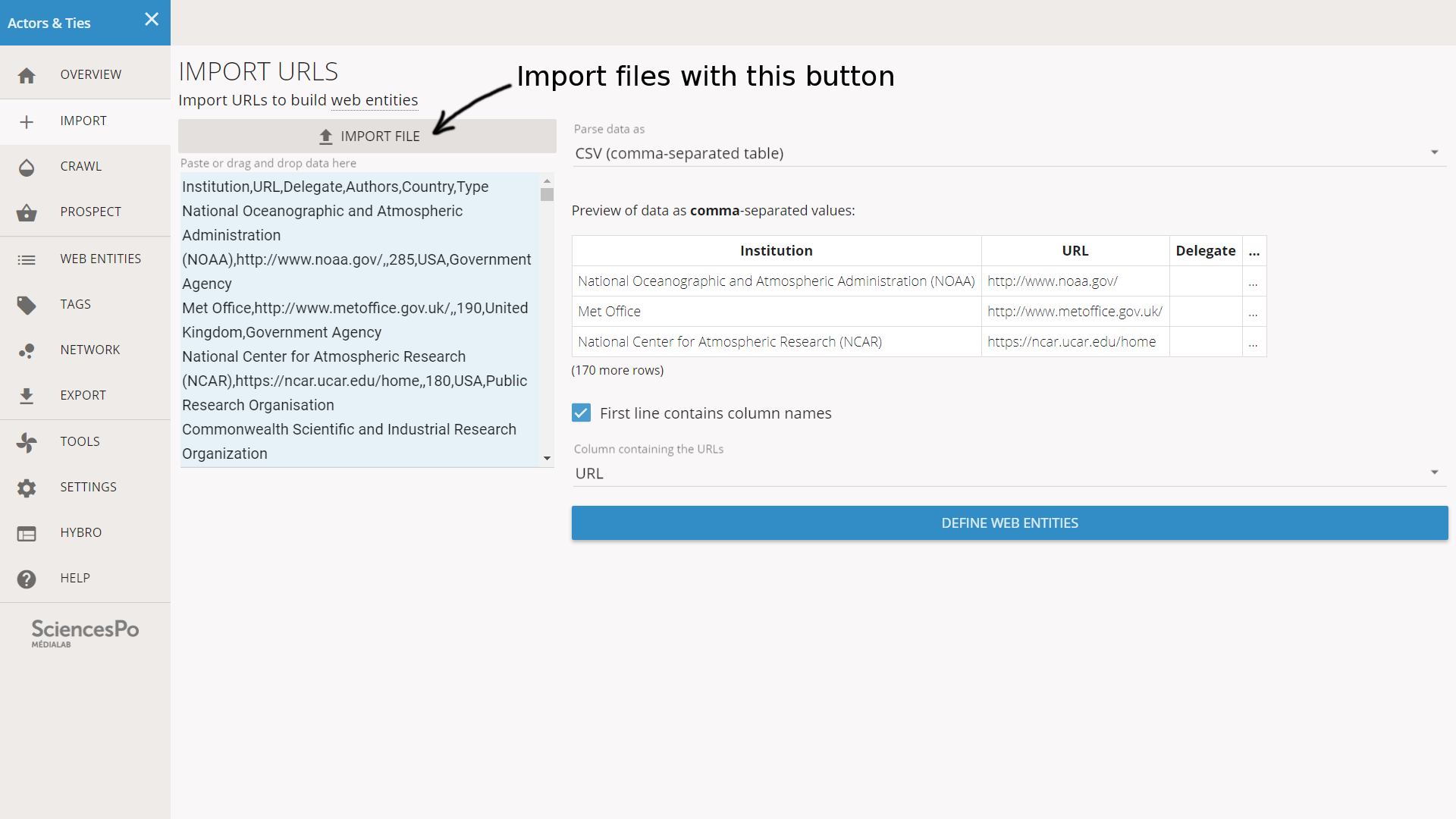Select the Met Office cell
Screen dimensions: 1456x819
tap(776, 312)
